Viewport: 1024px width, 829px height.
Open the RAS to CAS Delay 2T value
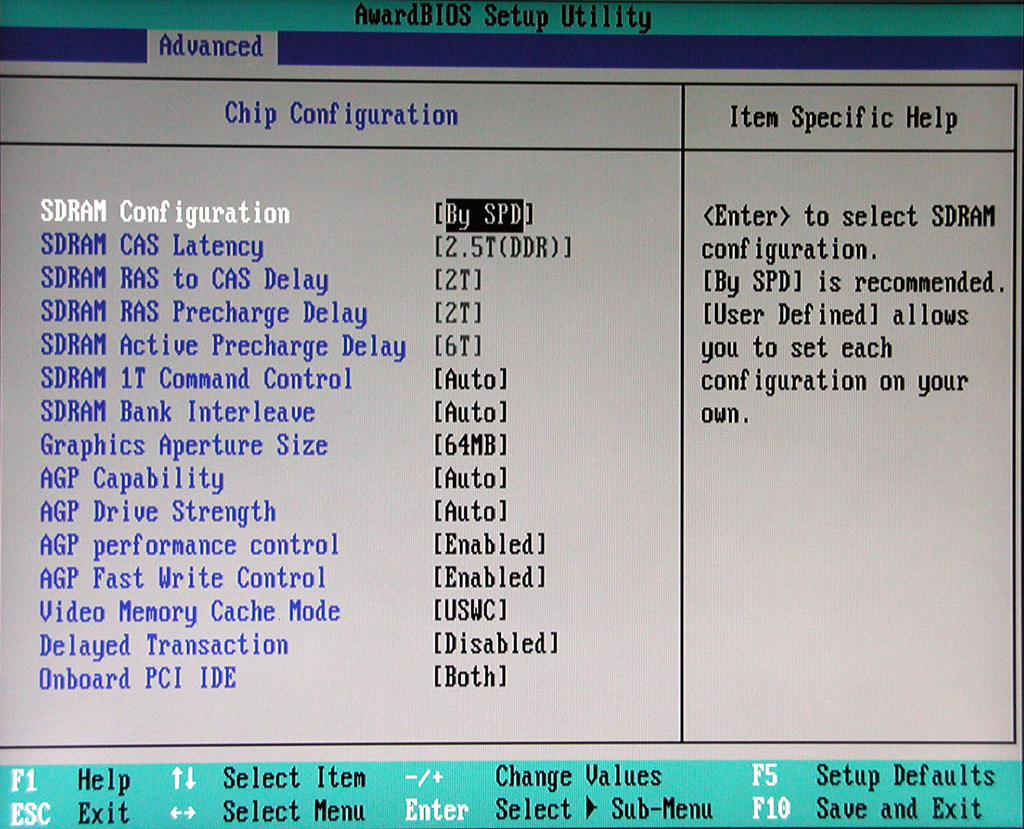458,280
